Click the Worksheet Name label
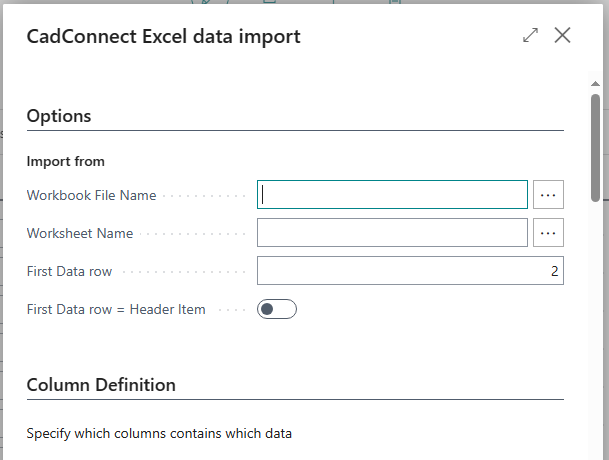Image resolution: width=609 pixels, height=460 pixels. (x=80, y=233)
